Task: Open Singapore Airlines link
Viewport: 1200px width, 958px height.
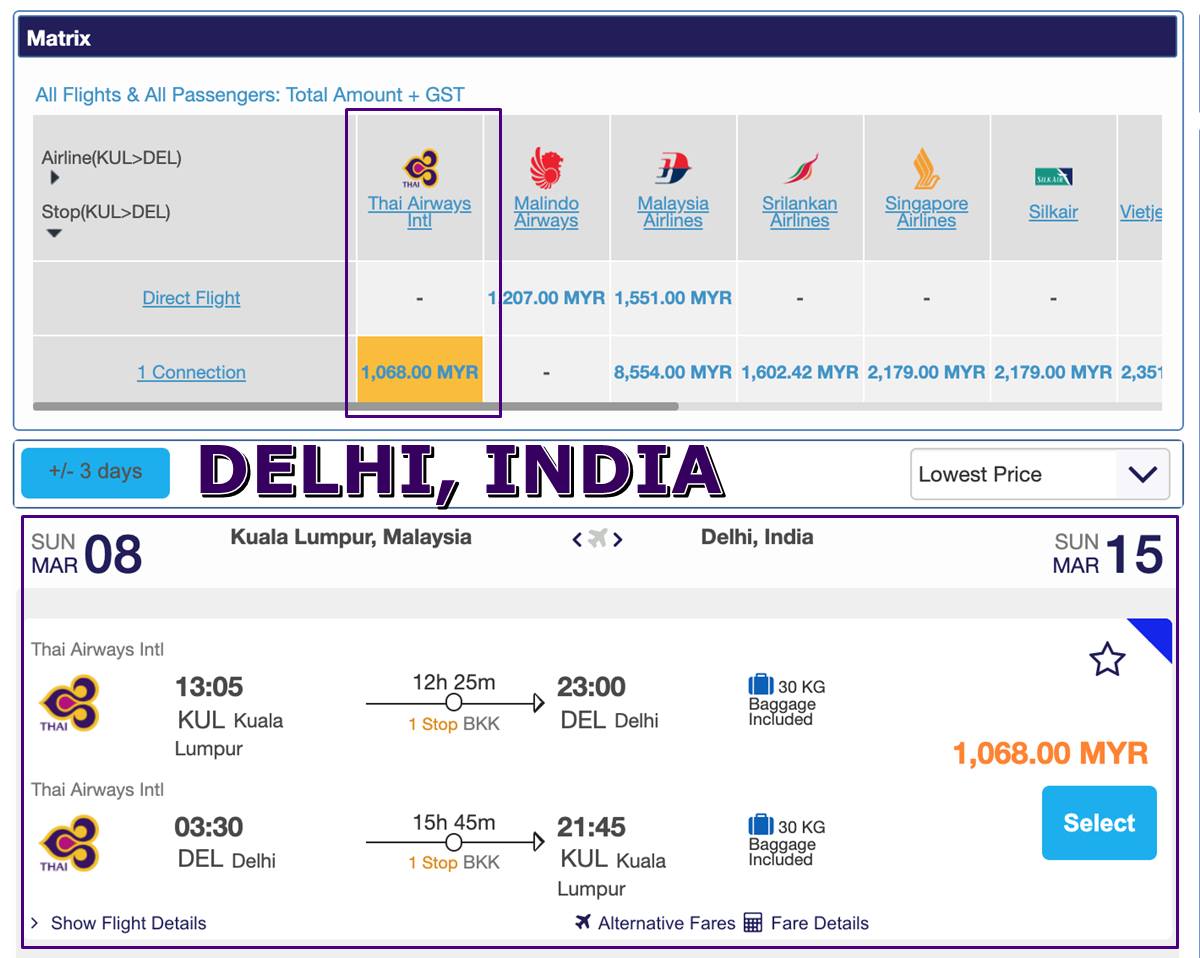Action: coord(926,212)
